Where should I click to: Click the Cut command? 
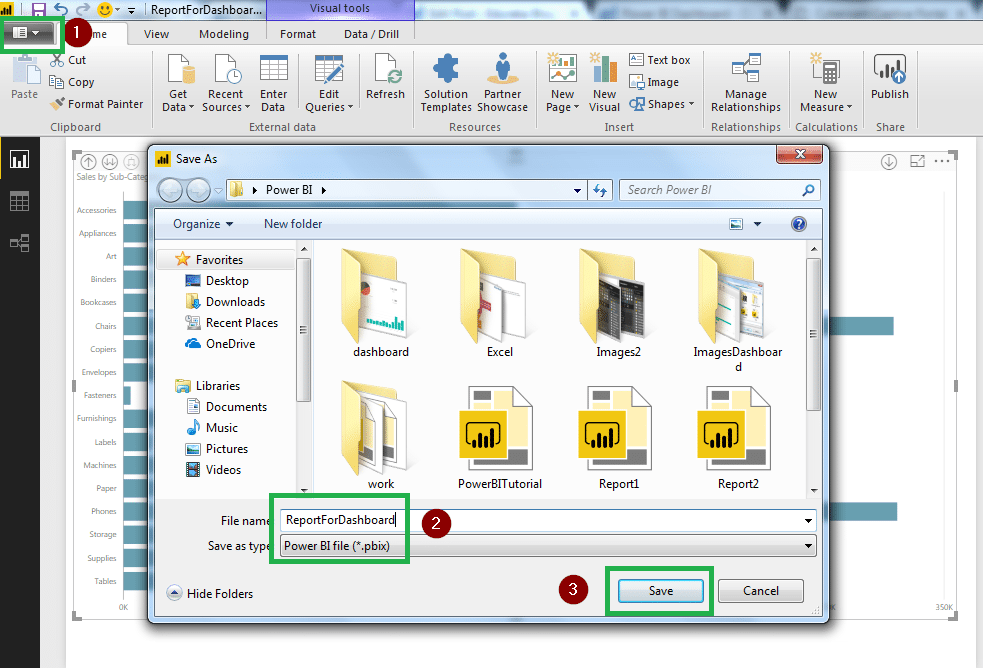coord(68,60)
